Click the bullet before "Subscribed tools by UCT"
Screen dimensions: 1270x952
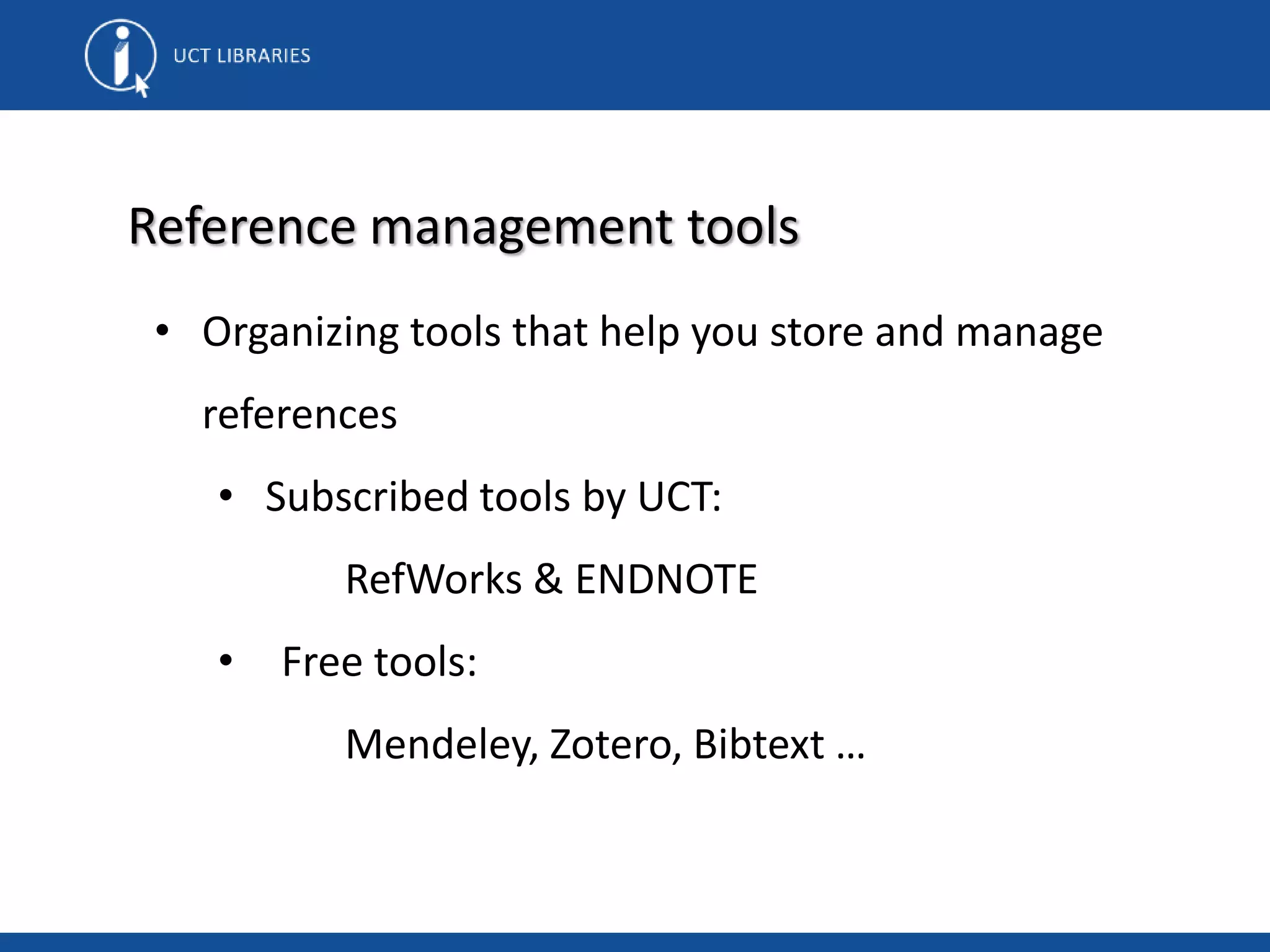pyautogui.click(x=226, y=496)
